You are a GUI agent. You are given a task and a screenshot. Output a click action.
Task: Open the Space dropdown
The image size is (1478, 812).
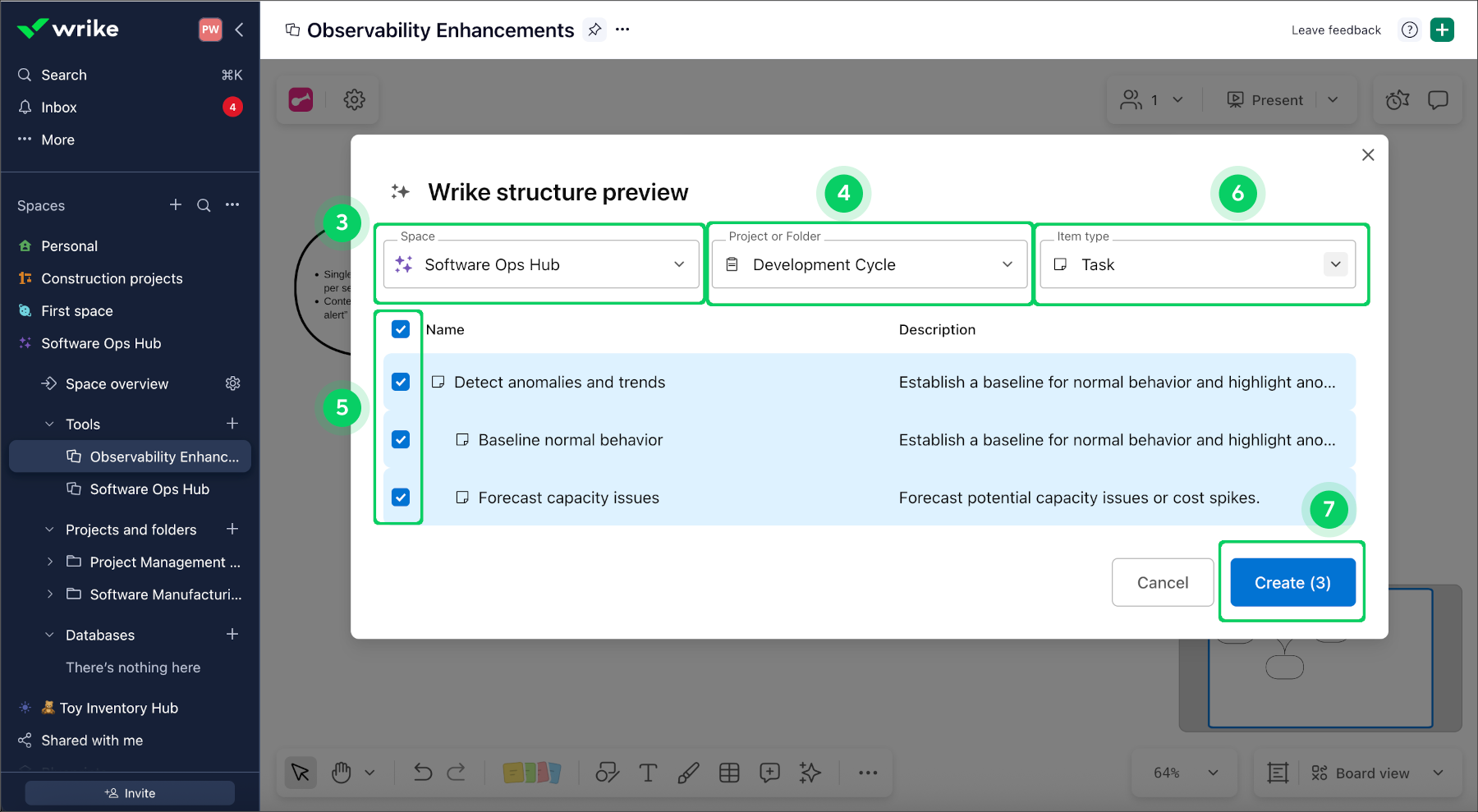541,264
